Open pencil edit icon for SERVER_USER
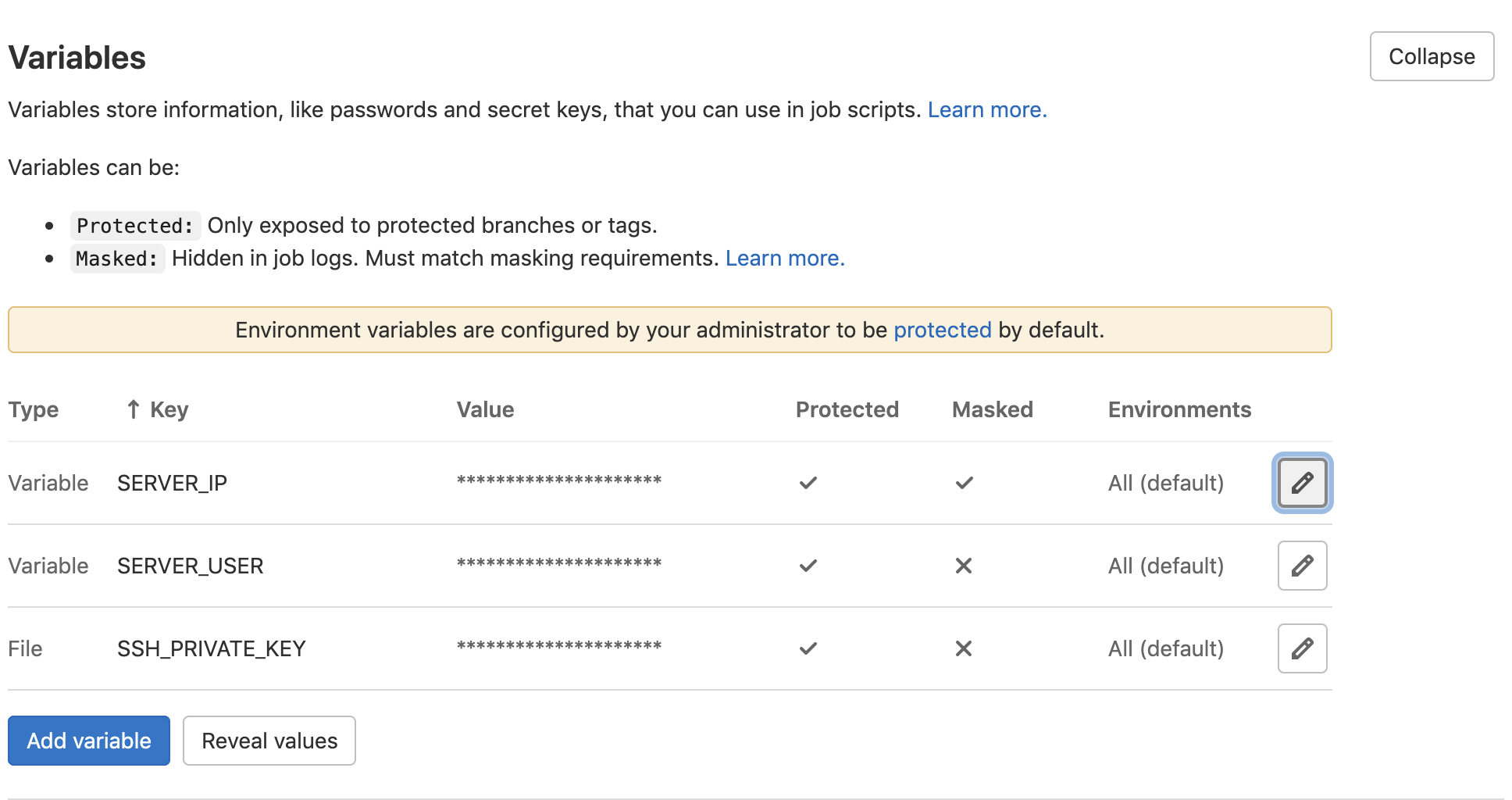Viewport: 1512px width, 800px height. 1302,566
